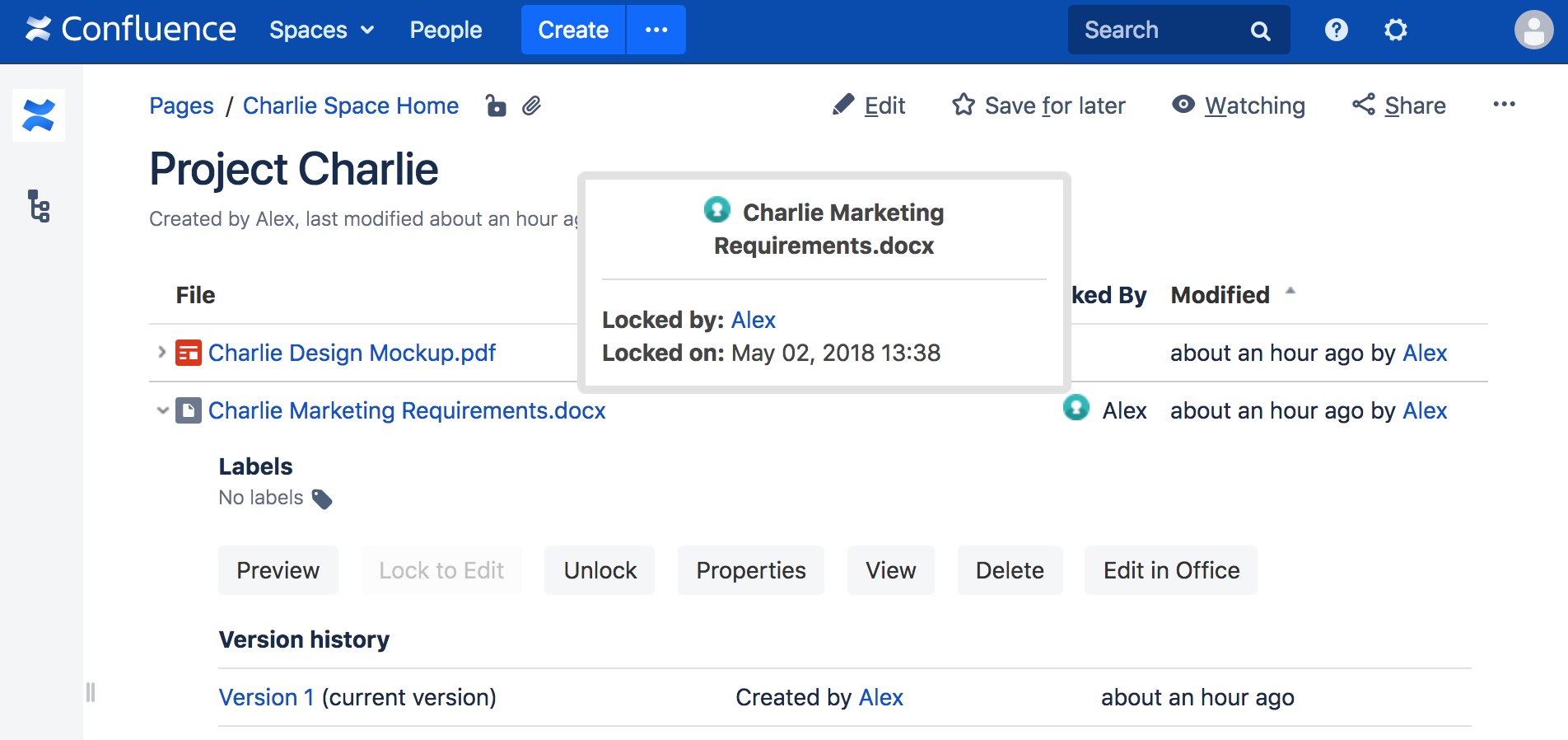Expand the Charlie Design Mockup.pdf row

pos(162,353)
